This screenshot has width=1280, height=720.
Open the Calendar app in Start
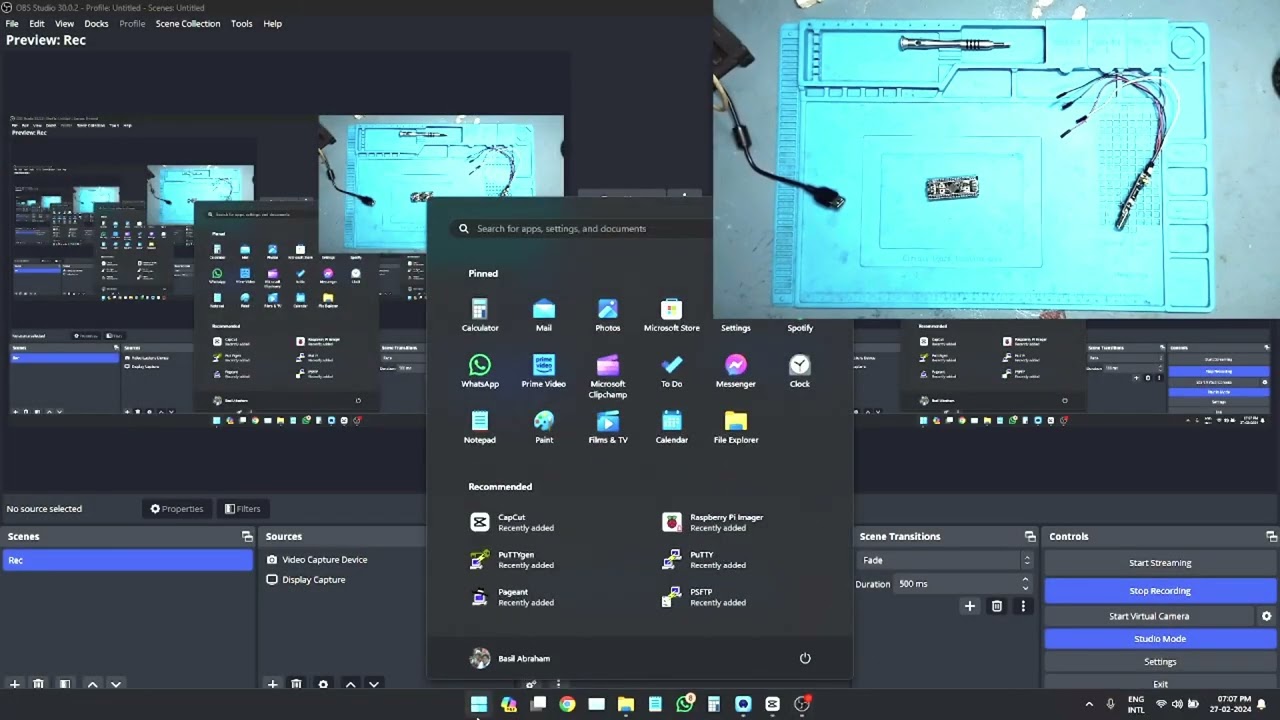point(672,427)
